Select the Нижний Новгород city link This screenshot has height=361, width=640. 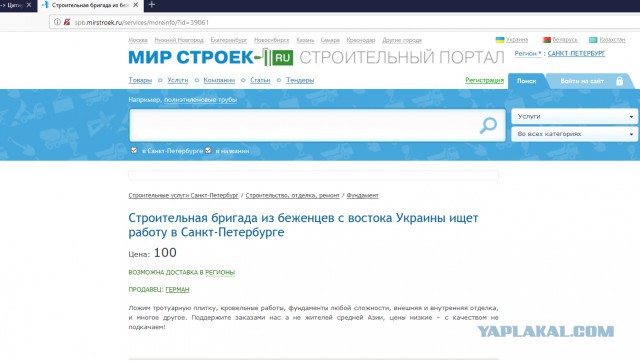(x=179, y=40)
